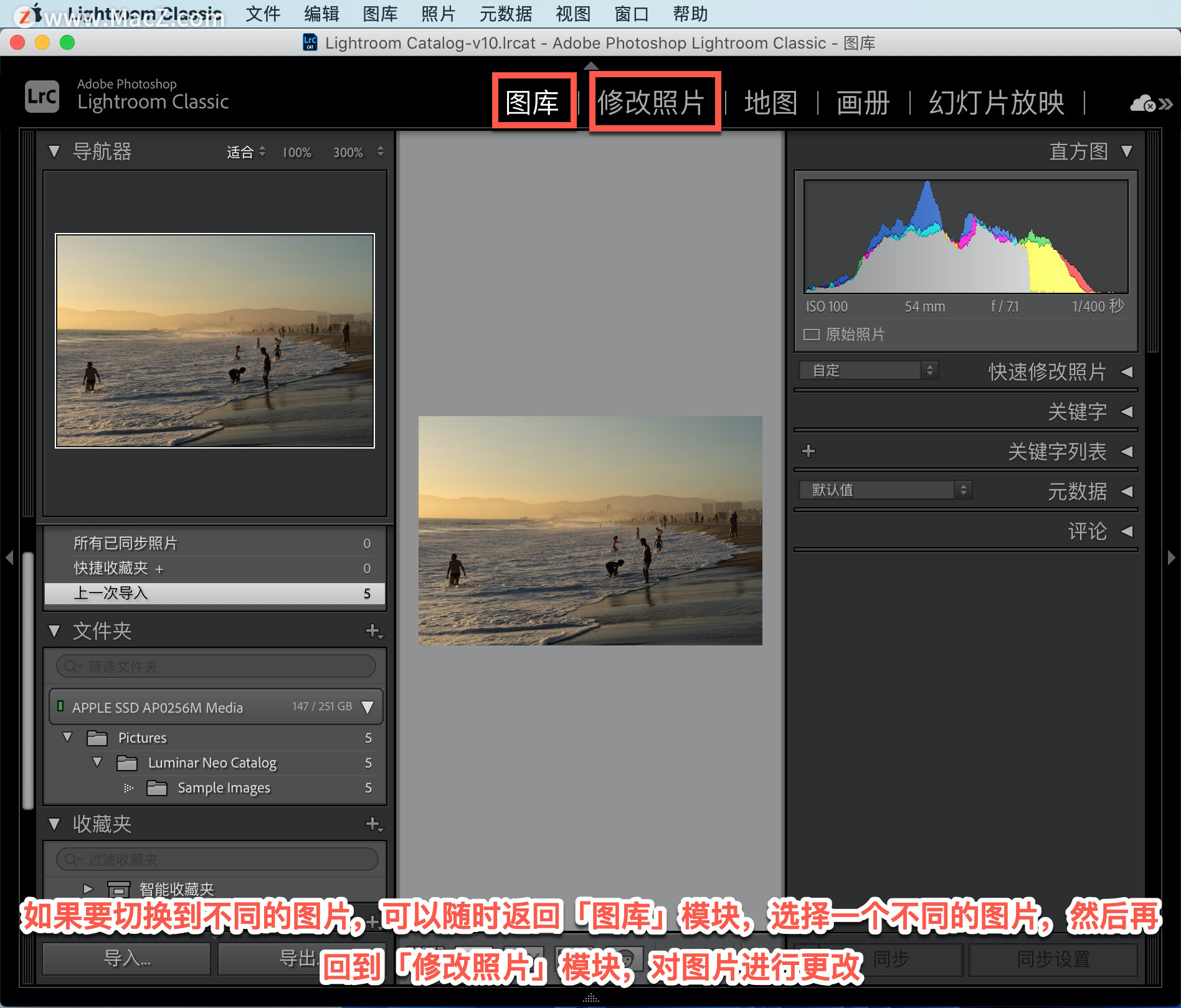Hide the right panel group arrow
Screen dimensions: 1181x1008
point(1172,557)
